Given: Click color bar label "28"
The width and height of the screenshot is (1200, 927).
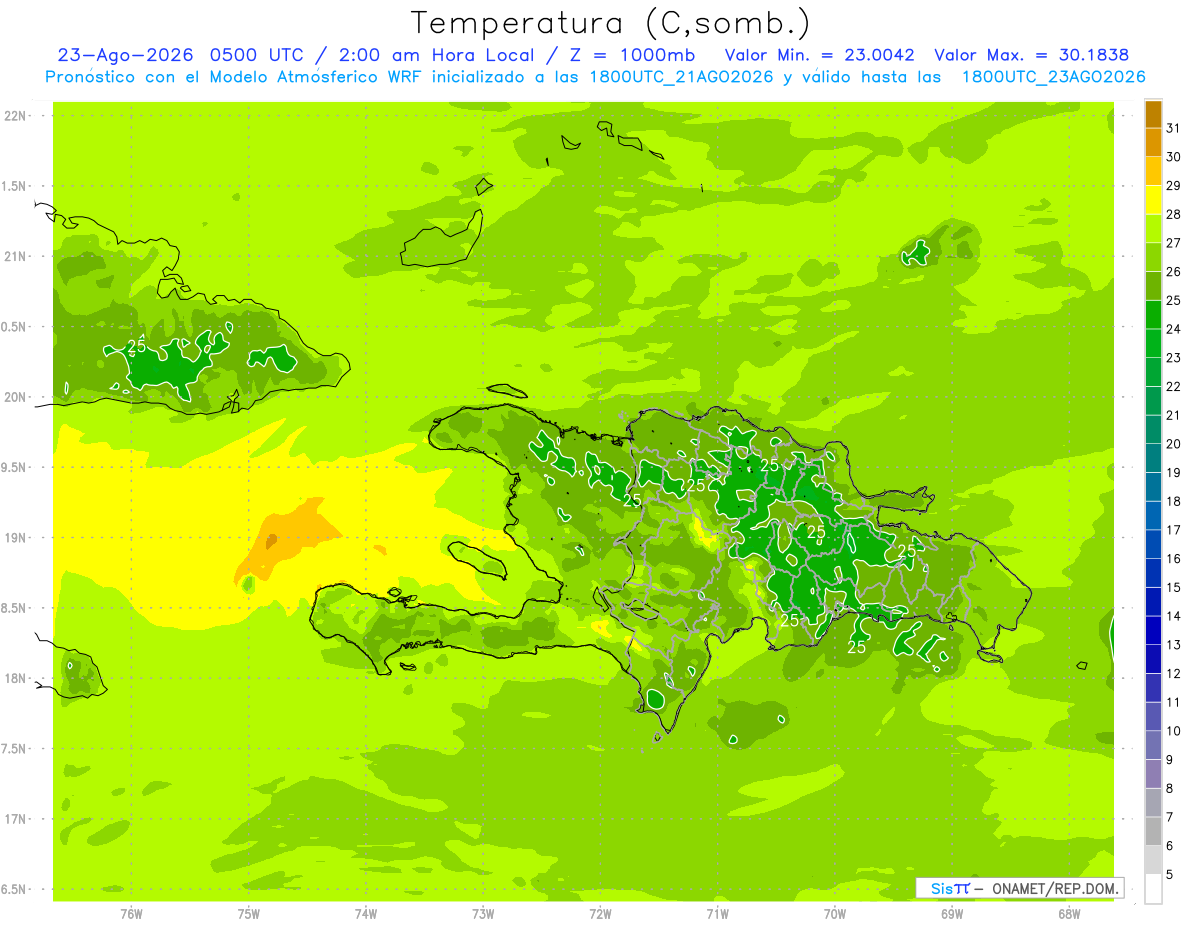Looking at the screenshot, I should pos(1174,214).
